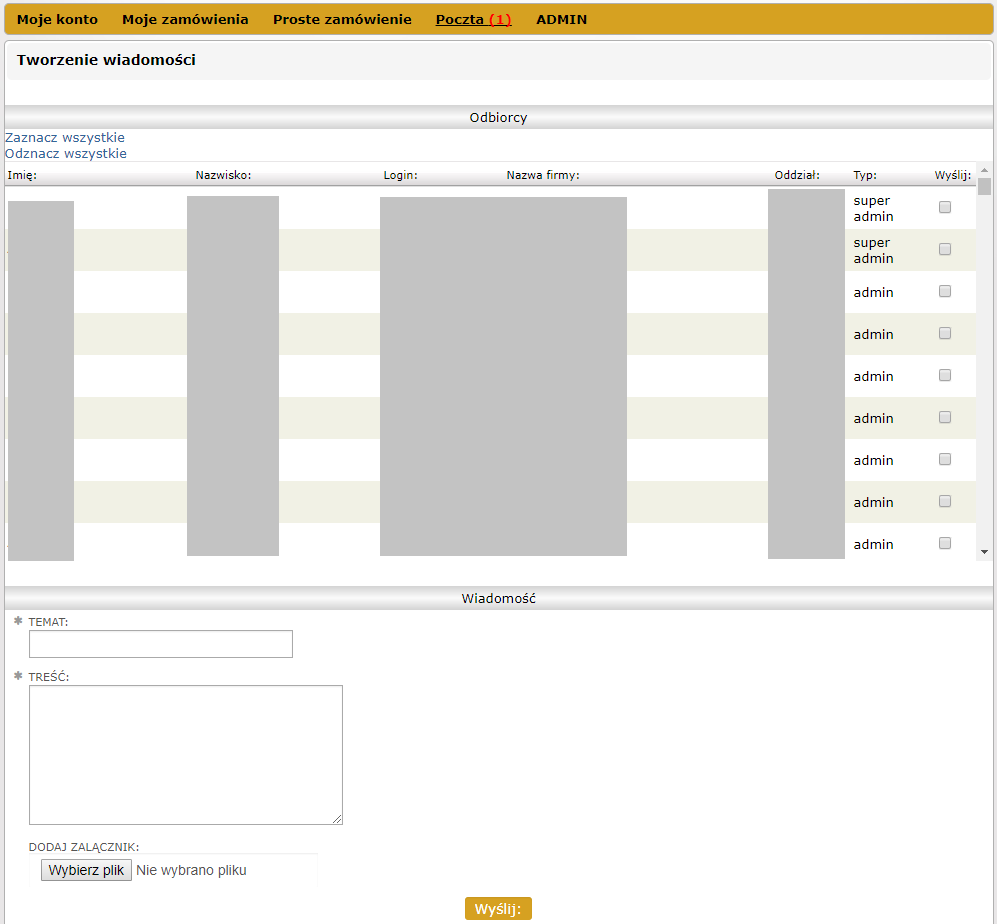Select the first admin row checkbox

945,292
